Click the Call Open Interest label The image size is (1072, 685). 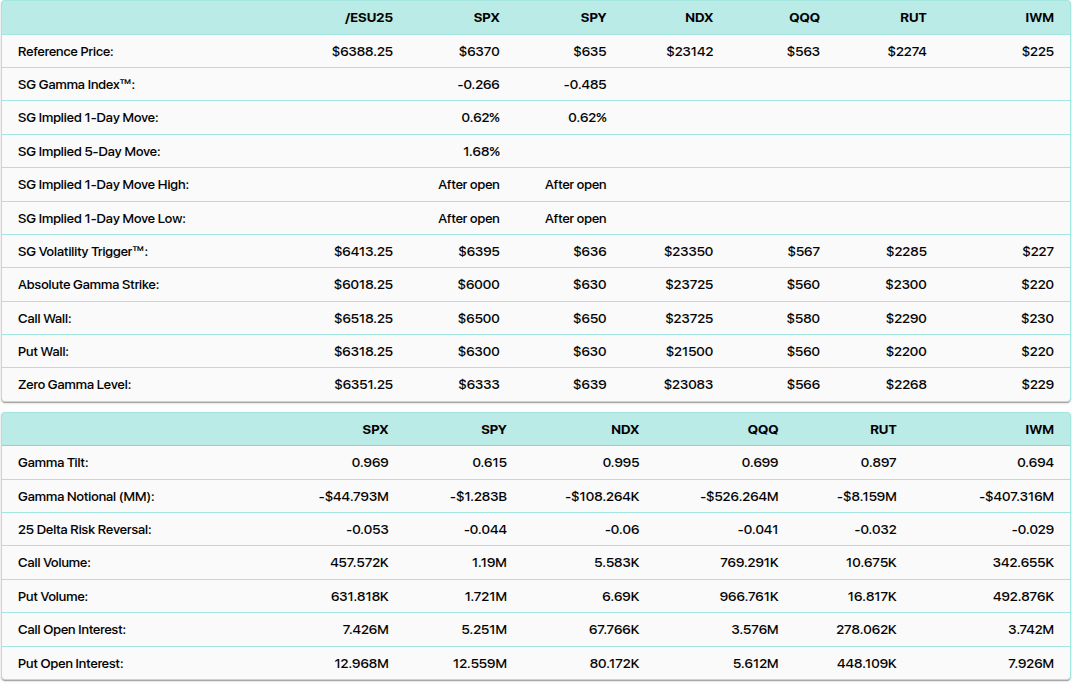click(72, 630)
